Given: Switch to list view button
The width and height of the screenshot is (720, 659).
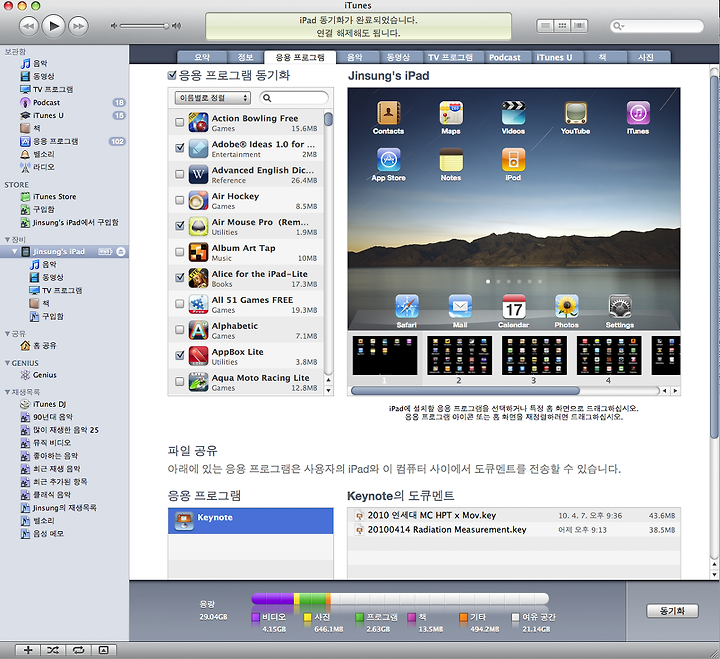Looking at the screenshot, I should click(545, 26).
